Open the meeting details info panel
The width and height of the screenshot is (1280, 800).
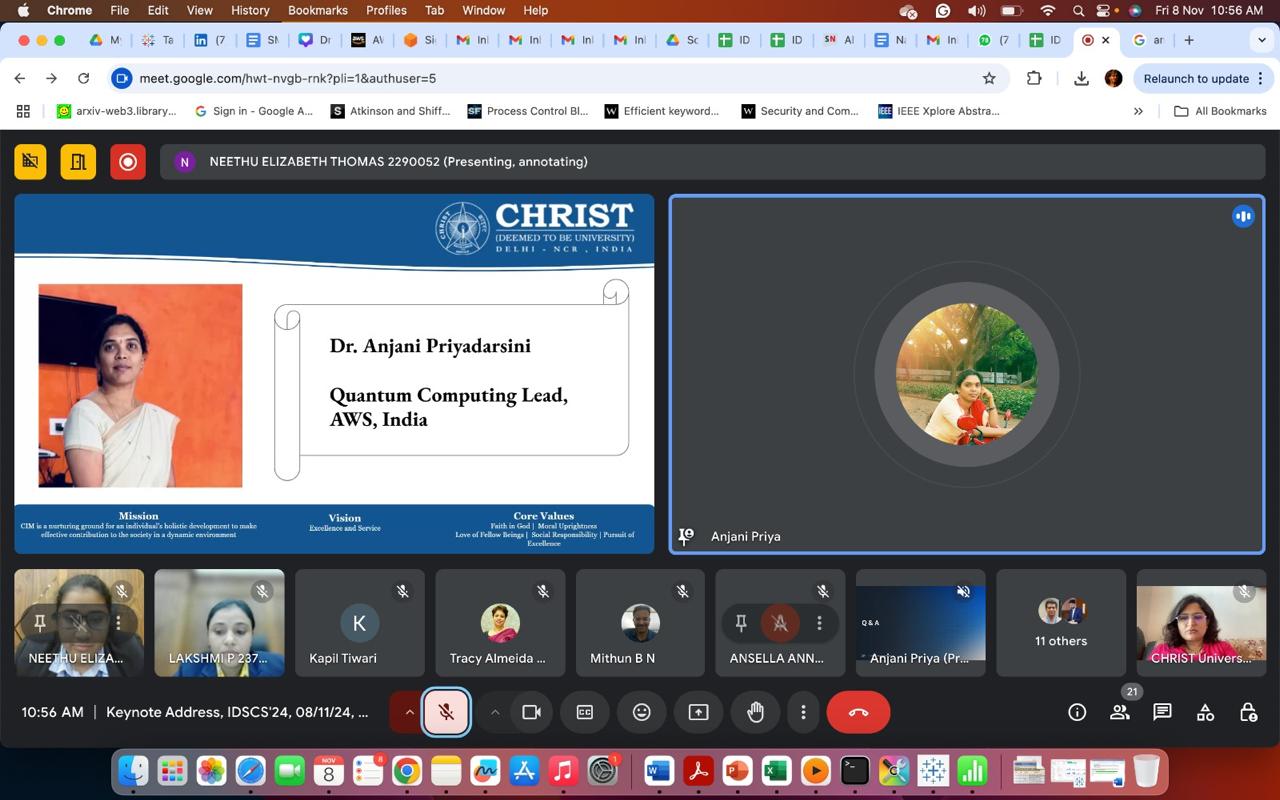pyautogui.click(x=1077, y=712)
